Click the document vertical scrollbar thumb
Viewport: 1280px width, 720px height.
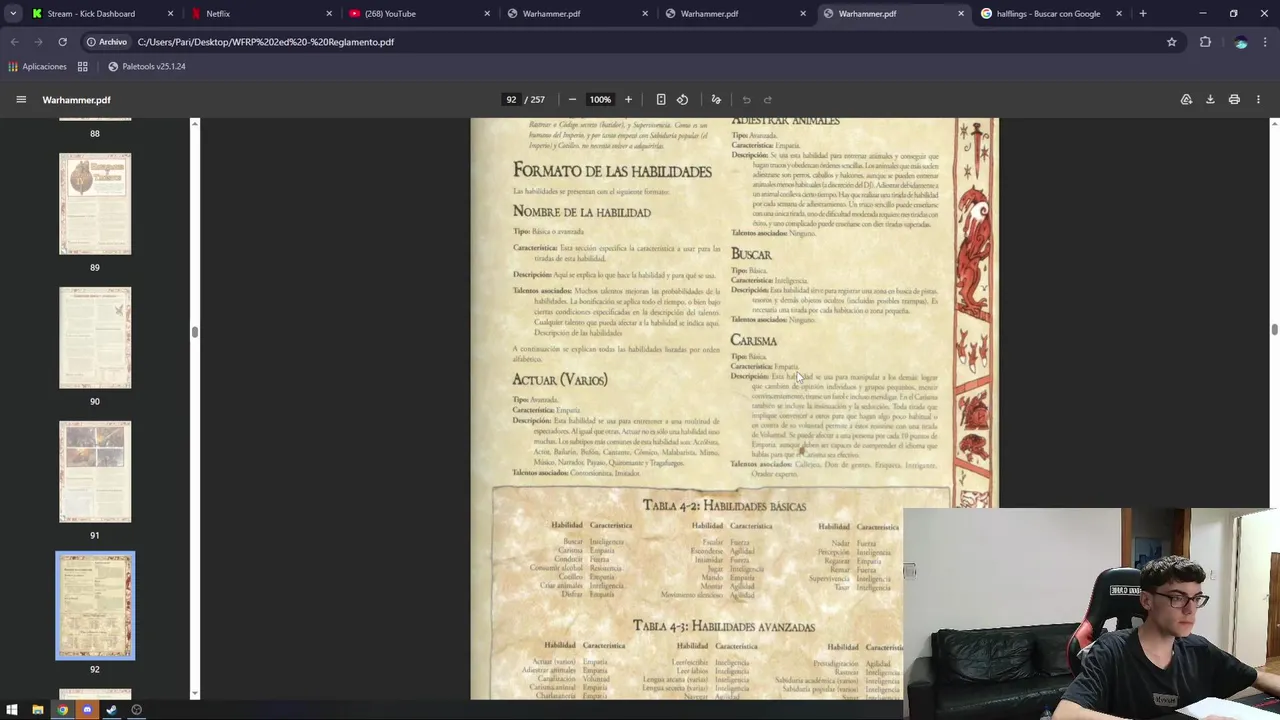(x=1274, y=330)
